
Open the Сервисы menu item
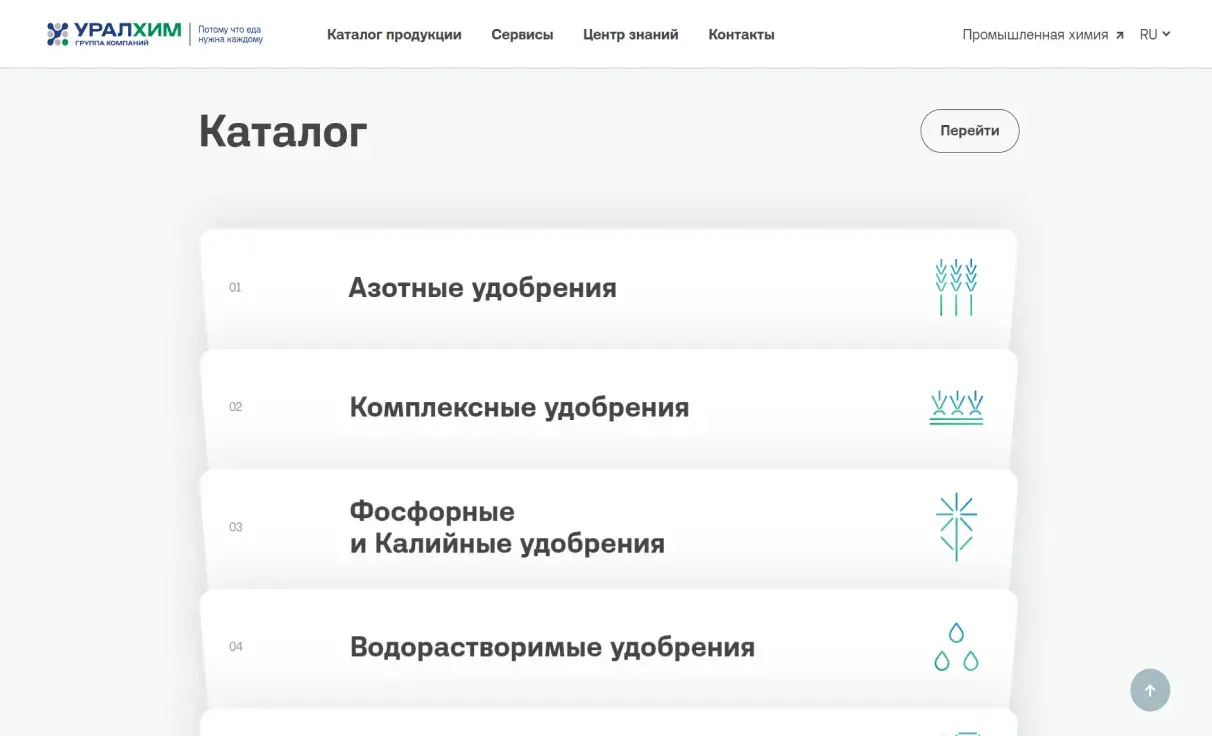(x=522, y=34)
